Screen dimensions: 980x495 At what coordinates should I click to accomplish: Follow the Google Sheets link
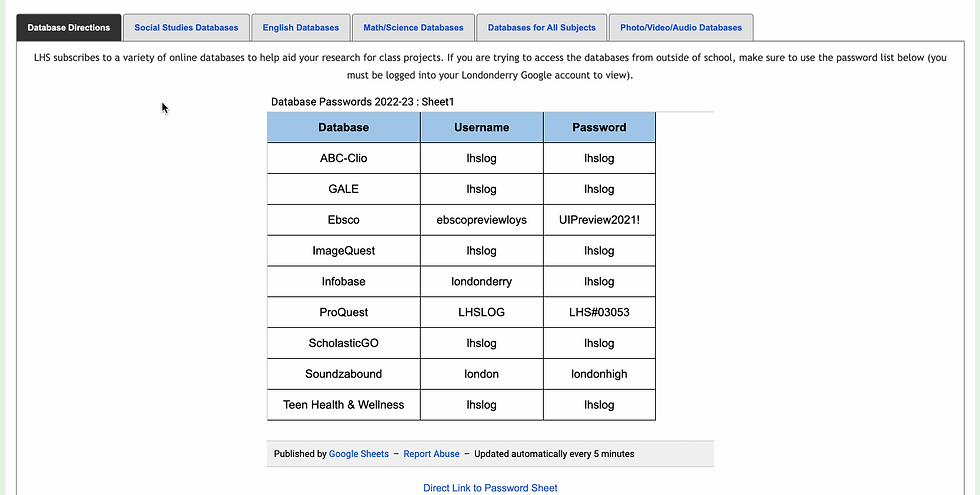(x=359, y=454)
